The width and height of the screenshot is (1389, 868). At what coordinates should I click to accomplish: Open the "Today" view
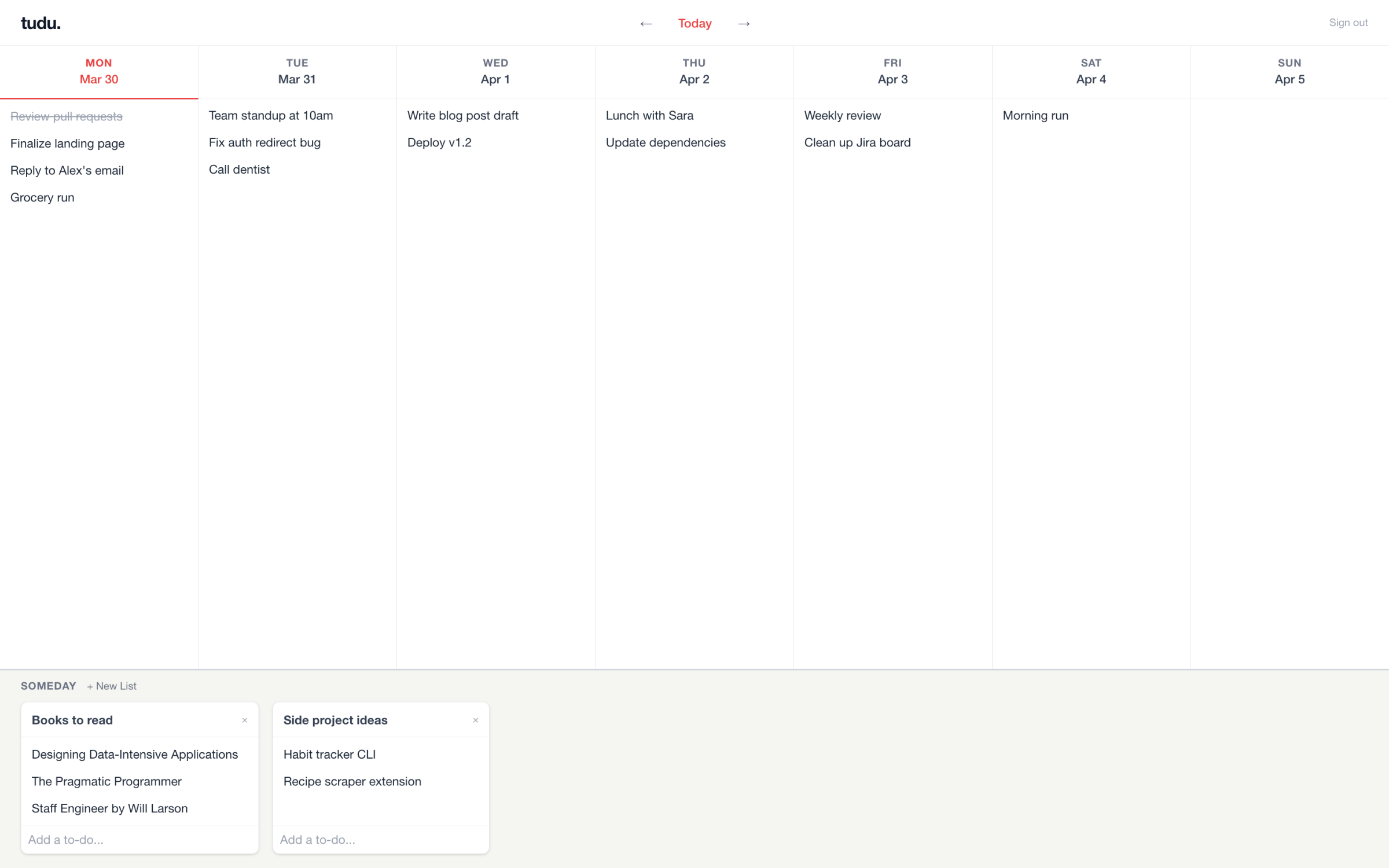pos(694,24)
